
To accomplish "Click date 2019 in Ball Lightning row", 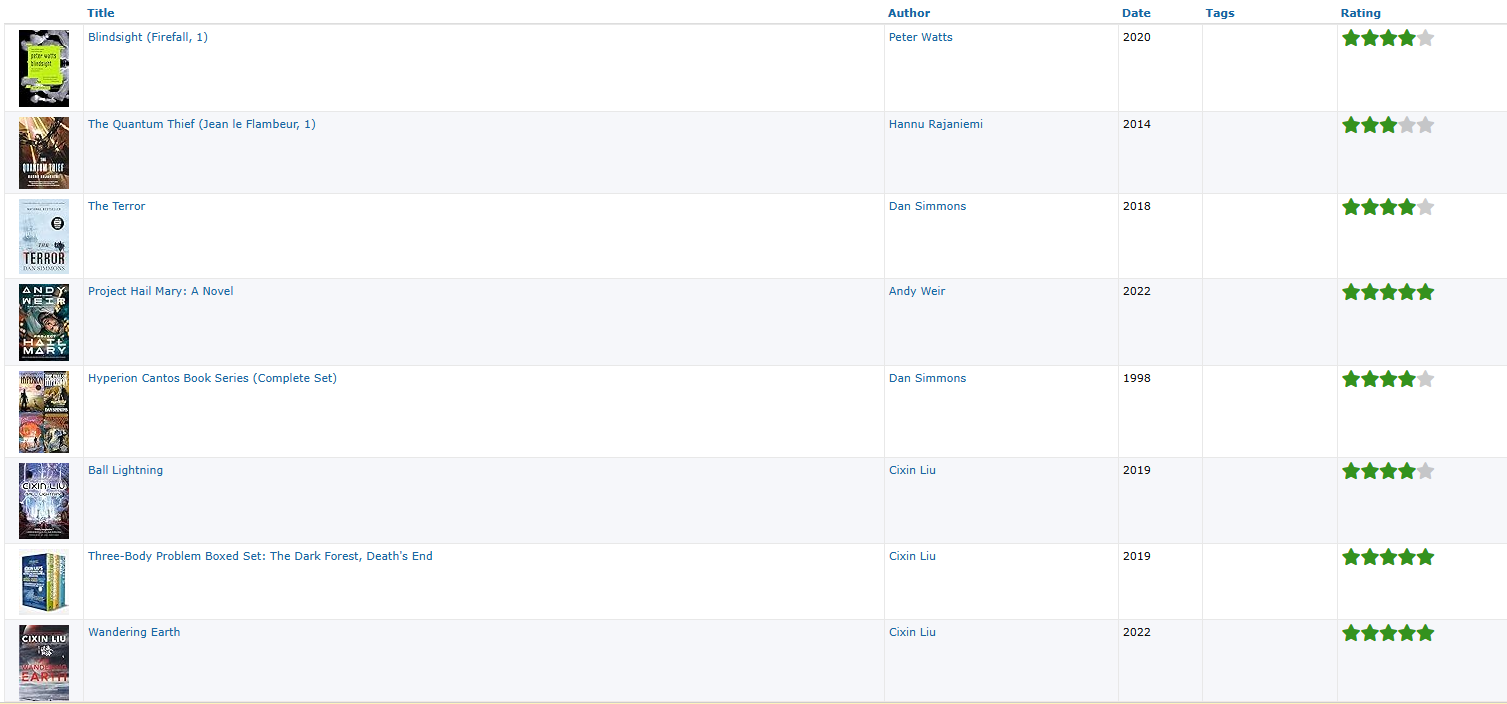I will pyautogui.click(x=1137, y=470).
